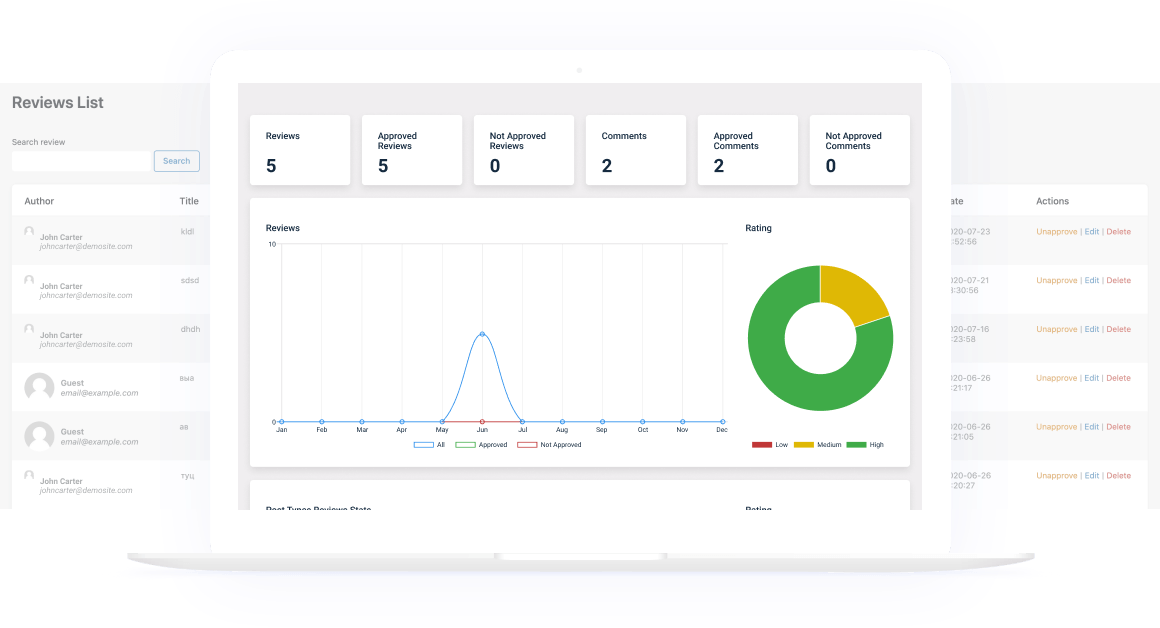Edit the review timed 20:27
The width and height of the screenshot is (1160, 628).
pyautogui.click(x=1092, y=476)
